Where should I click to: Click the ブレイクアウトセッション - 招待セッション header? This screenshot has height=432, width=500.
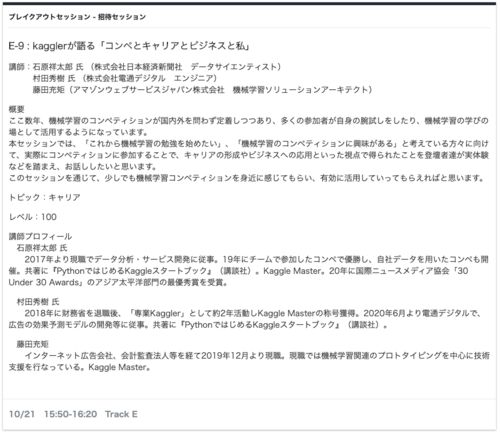tap(77, 17)
